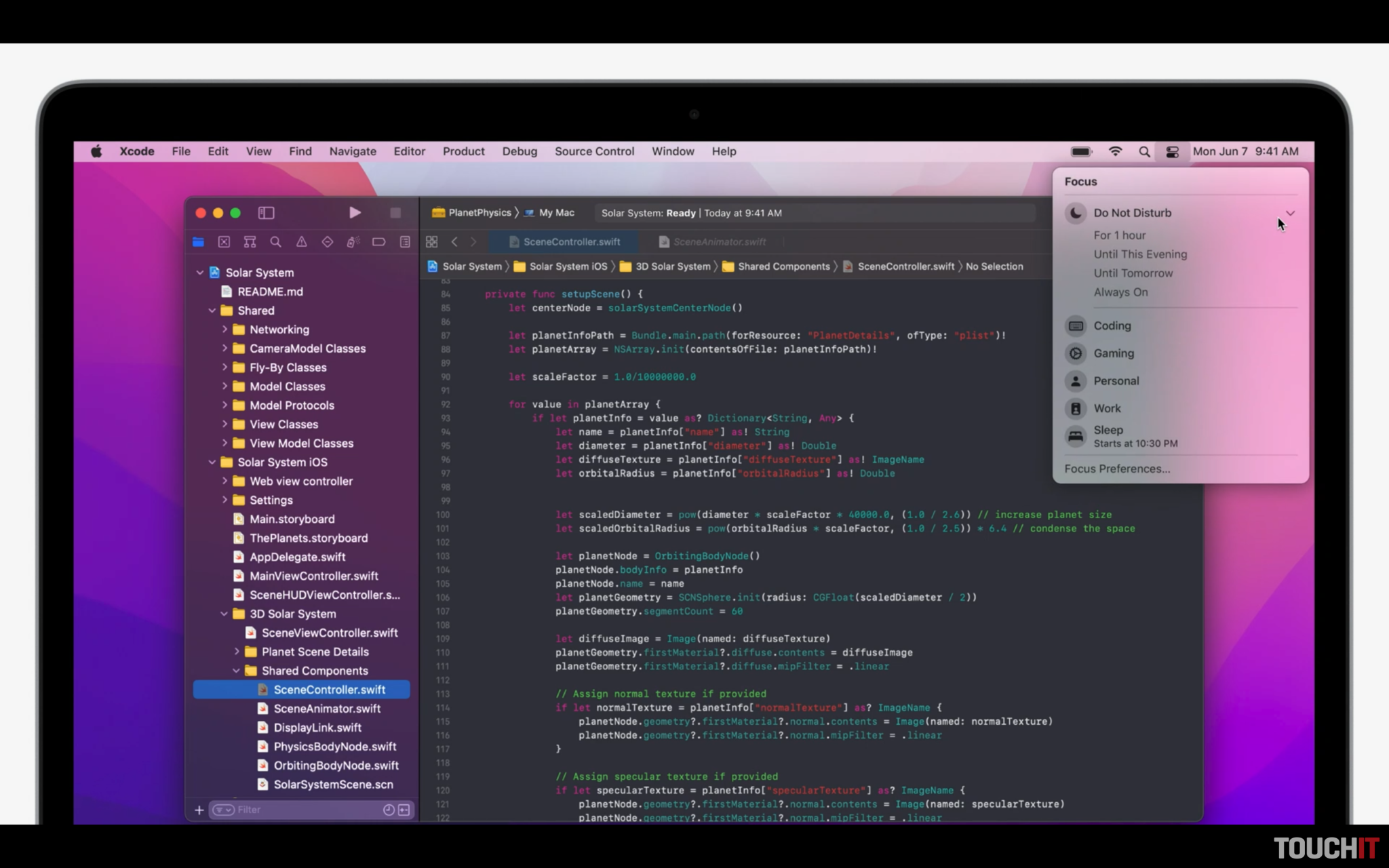Open Focus Preferences
The width and height of the screenshot is (1389, 868).
coord(1116,469)
